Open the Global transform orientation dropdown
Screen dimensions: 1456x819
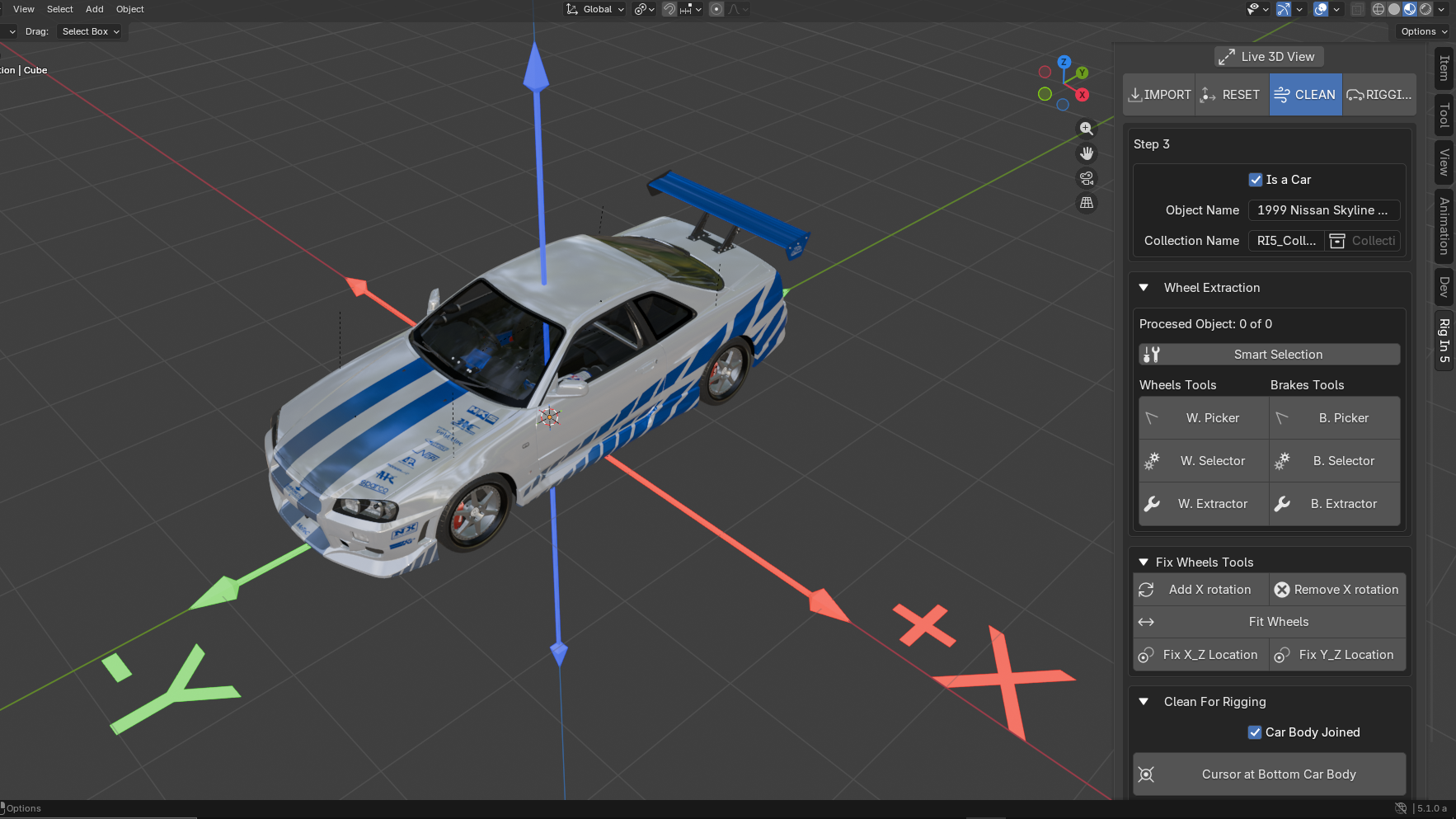(x=594, y=9)
